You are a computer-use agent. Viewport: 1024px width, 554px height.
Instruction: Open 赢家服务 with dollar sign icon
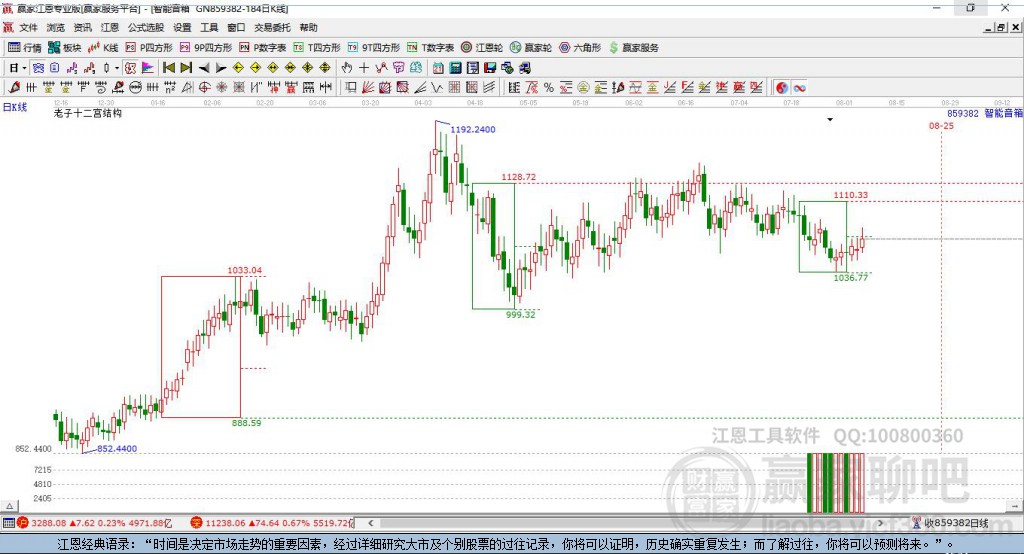634,48
